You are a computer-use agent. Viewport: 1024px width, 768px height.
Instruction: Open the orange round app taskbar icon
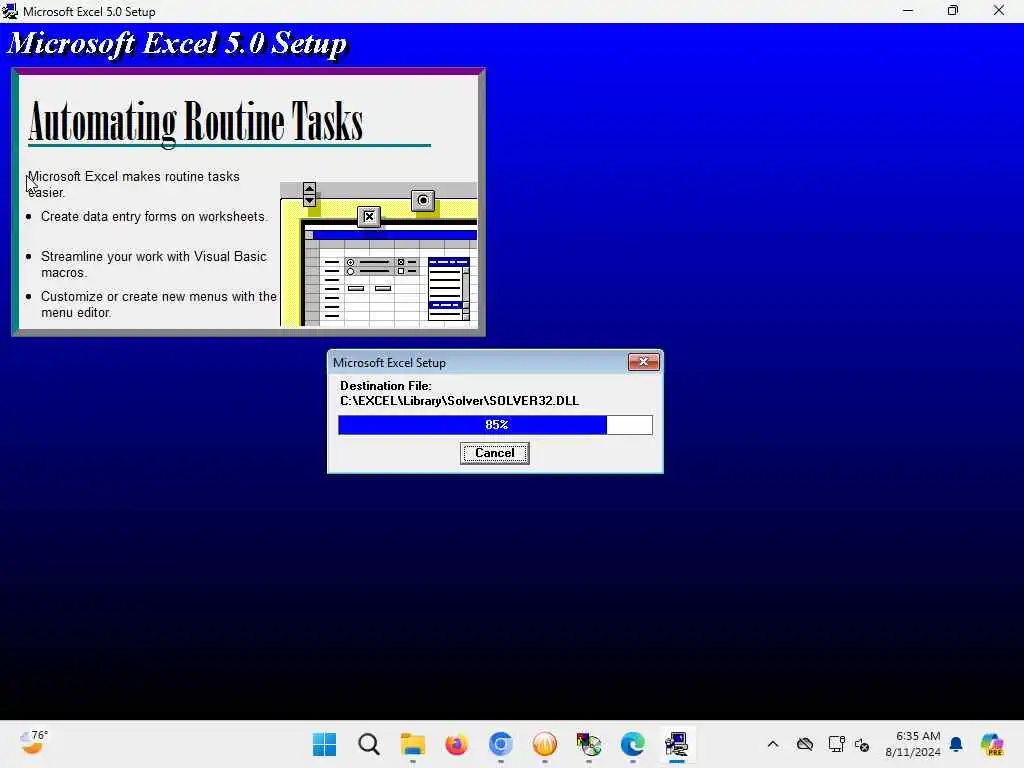(545, 744)
